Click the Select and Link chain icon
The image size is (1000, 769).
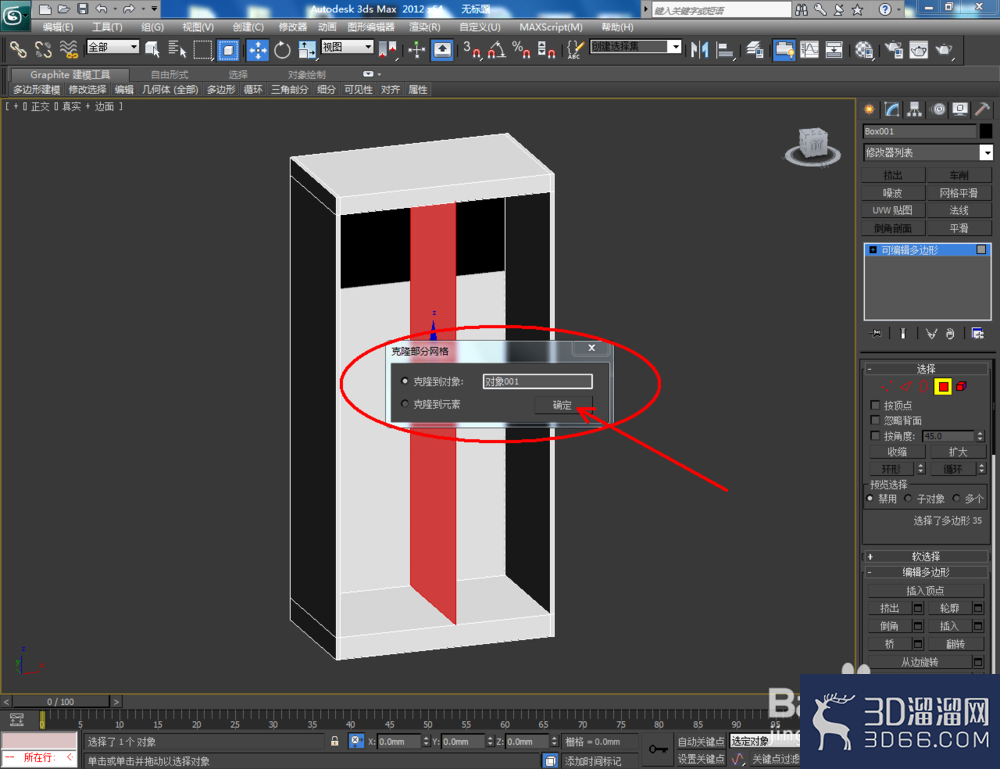click(x=18, y=50)
